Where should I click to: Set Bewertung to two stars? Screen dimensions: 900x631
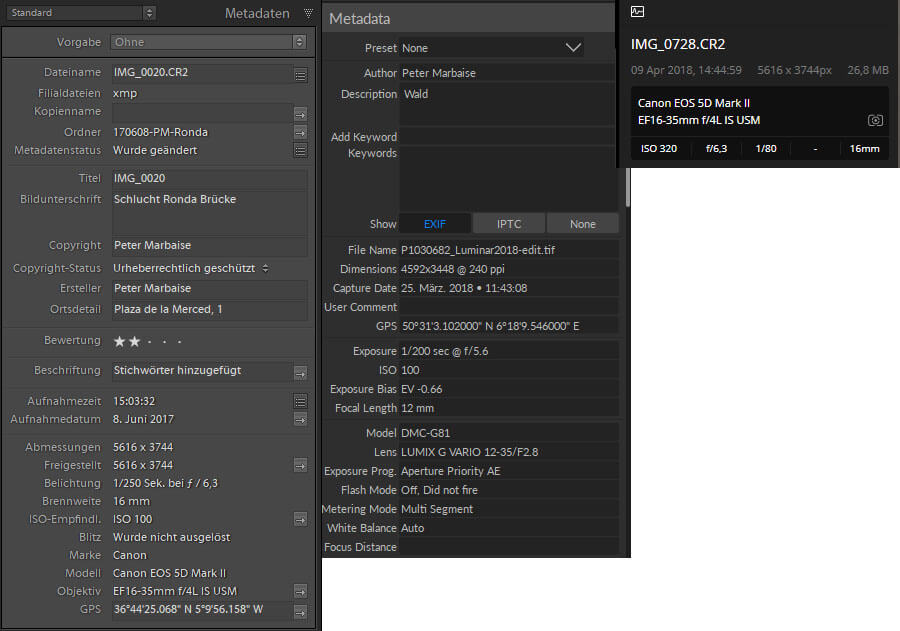pyautogui.click(x=134, y=342)
